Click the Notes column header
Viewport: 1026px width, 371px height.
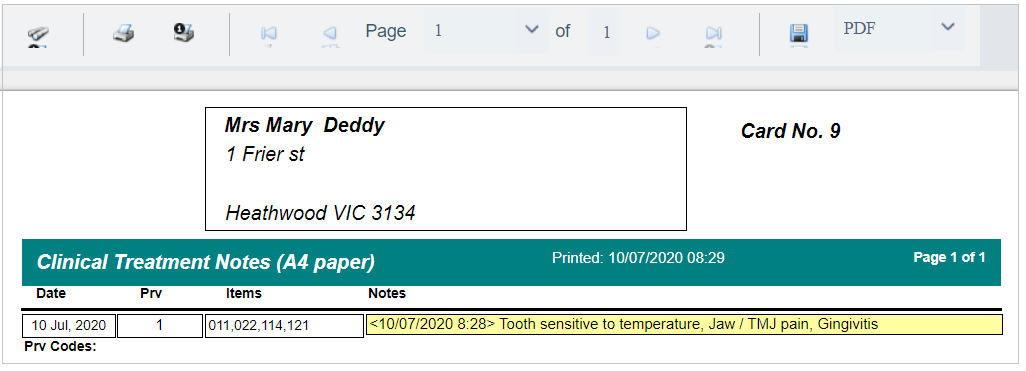(387, 293)
